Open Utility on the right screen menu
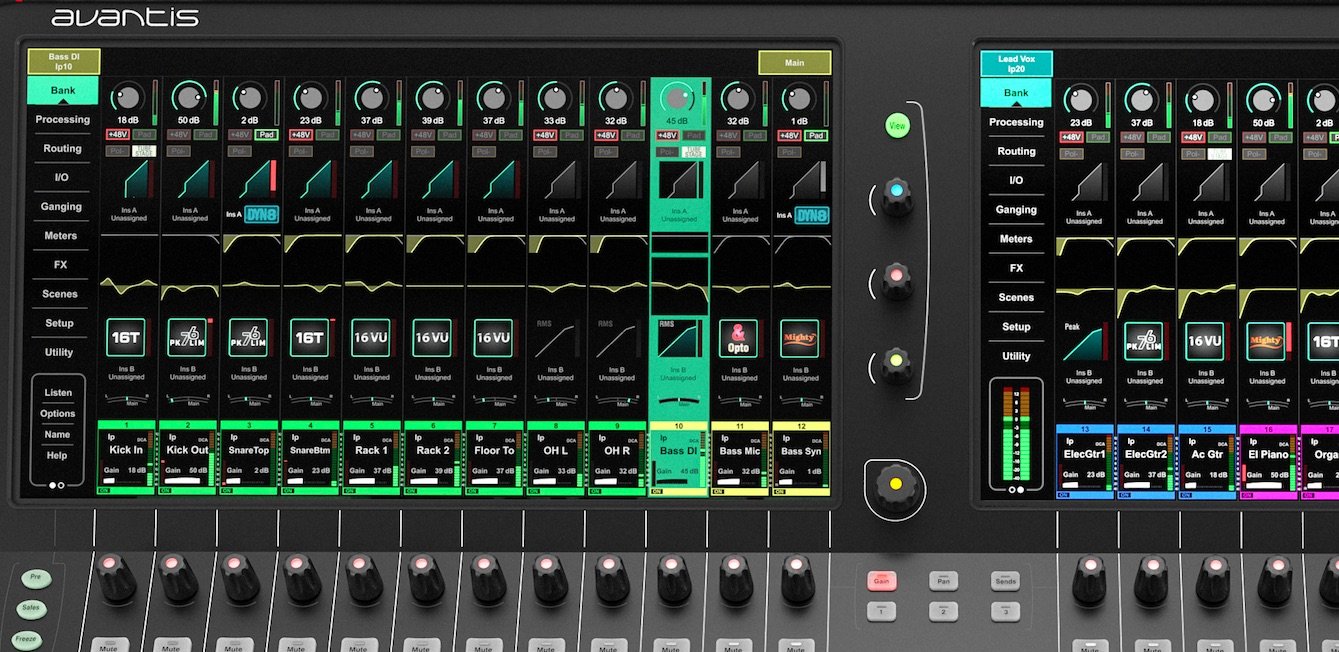Image resolution: width=1339 pixels, height=652 pixels. [1016, 356]
